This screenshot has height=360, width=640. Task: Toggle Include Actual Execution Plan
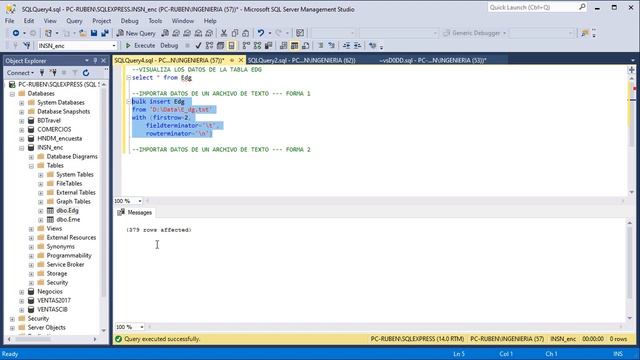point(246,45)
